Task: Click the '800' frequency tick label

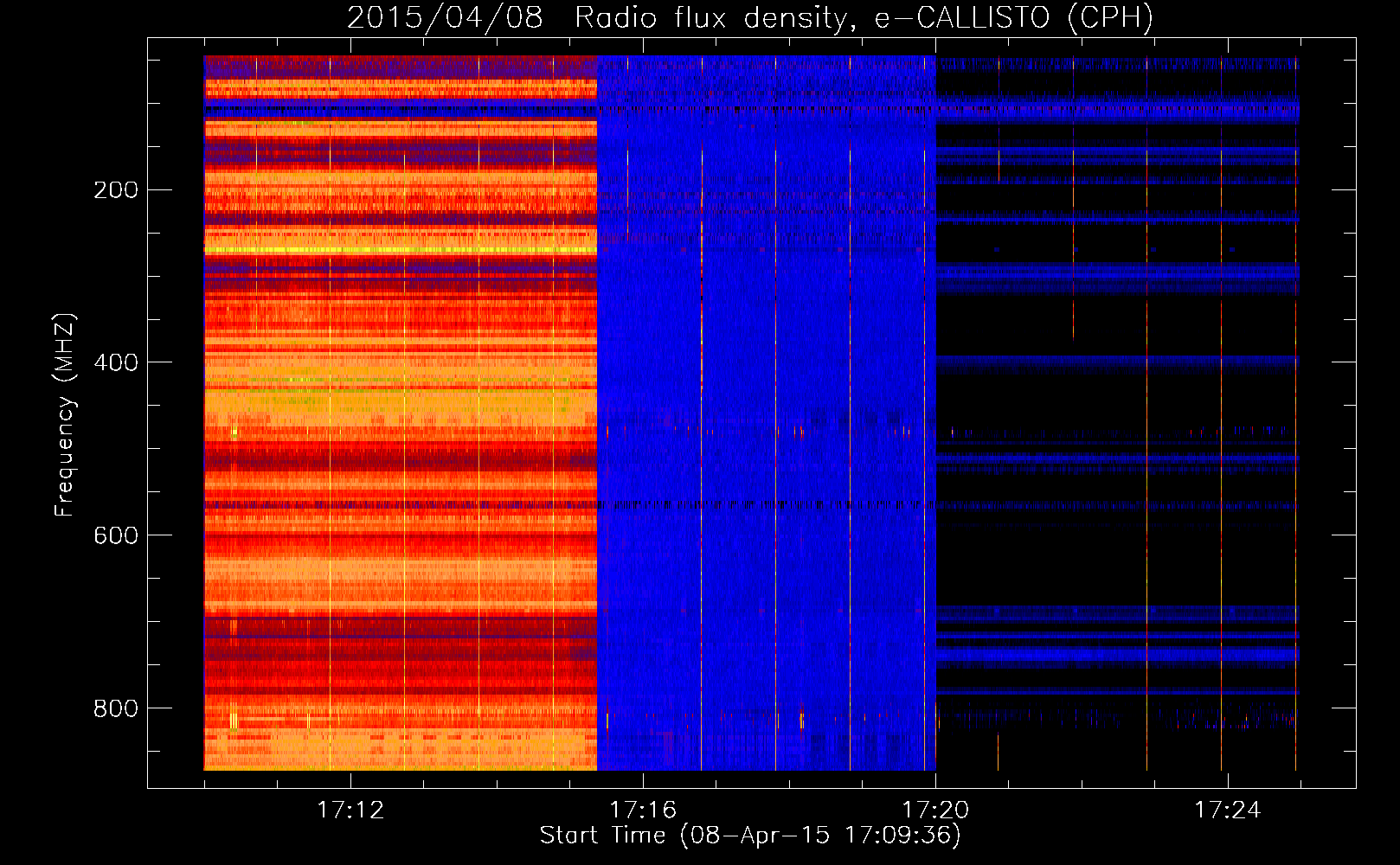Action: click(x=116, y=709)
